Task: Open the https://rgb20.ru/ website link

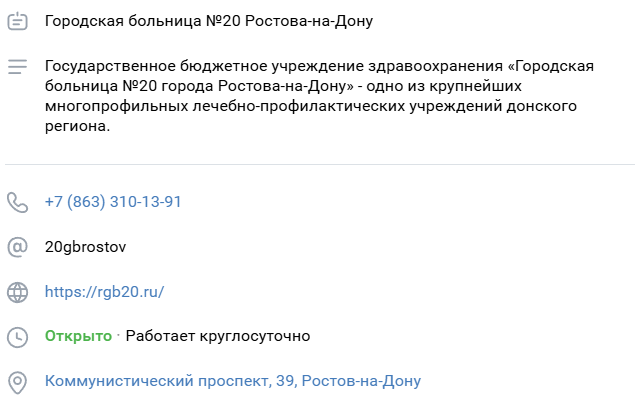Action: coord(104,292)
